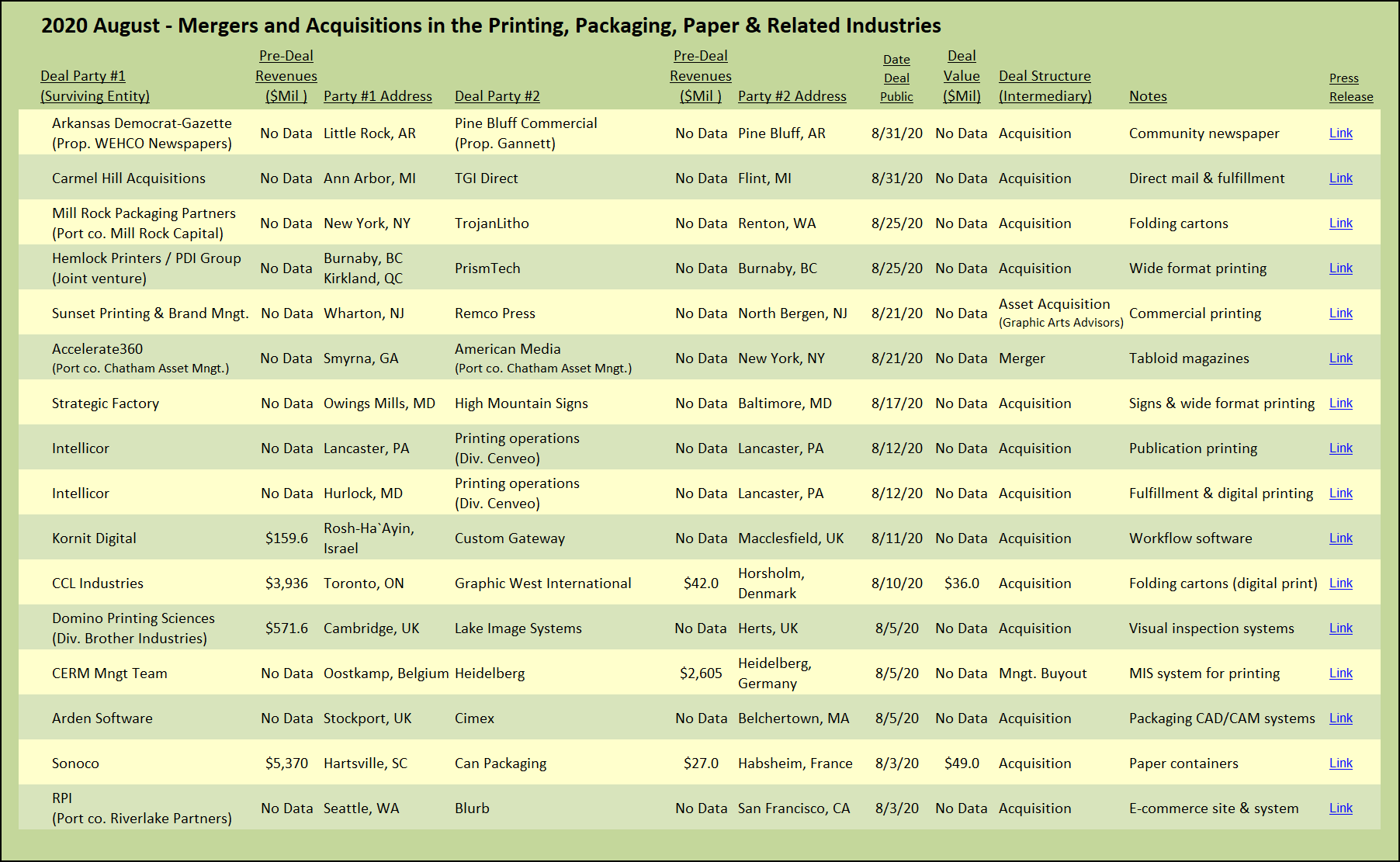Image resolution: width=1400 pixels, height=862 pixels.
Task: Open the Custom Gateway acquisition Link
Action: [1340, 538]
